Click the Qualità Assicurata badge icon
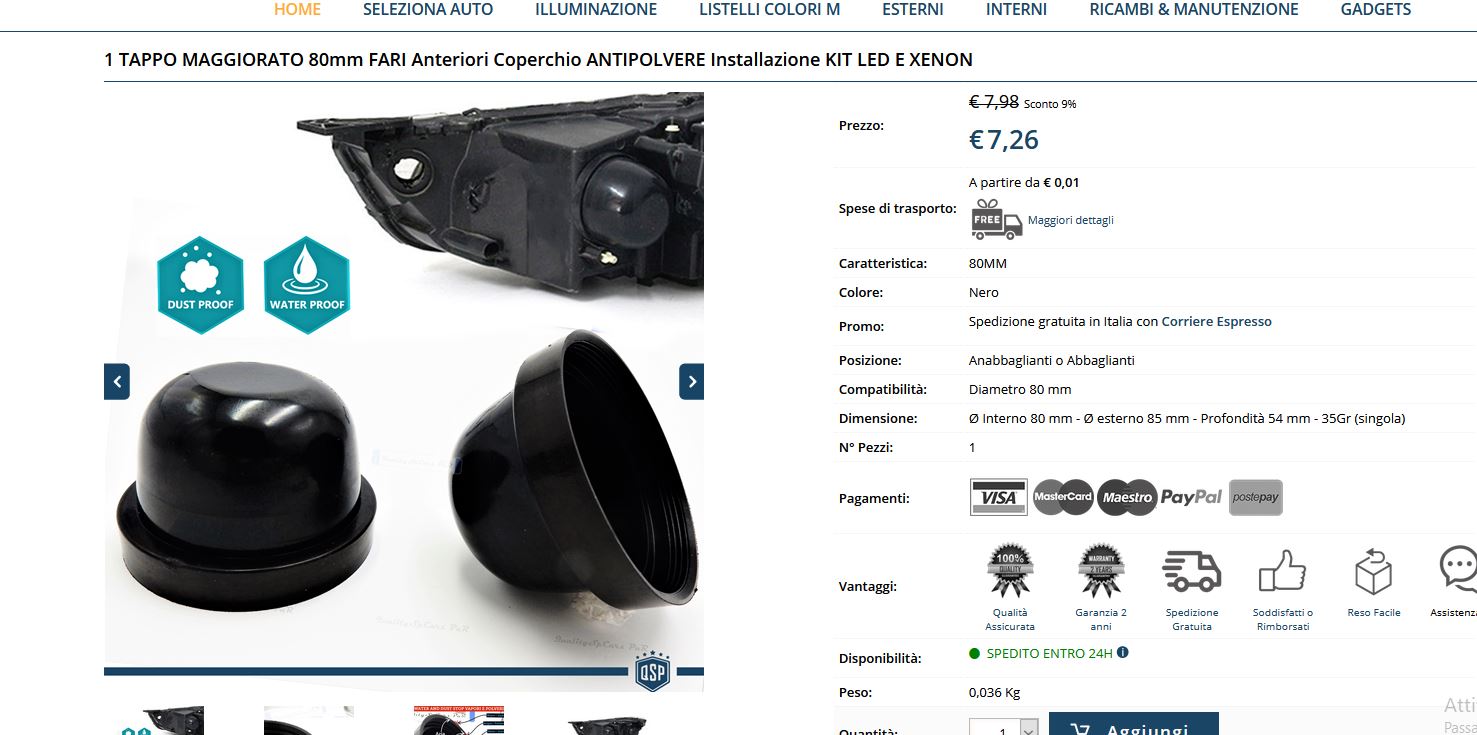1477x735 pixels. click(1010, 571)
